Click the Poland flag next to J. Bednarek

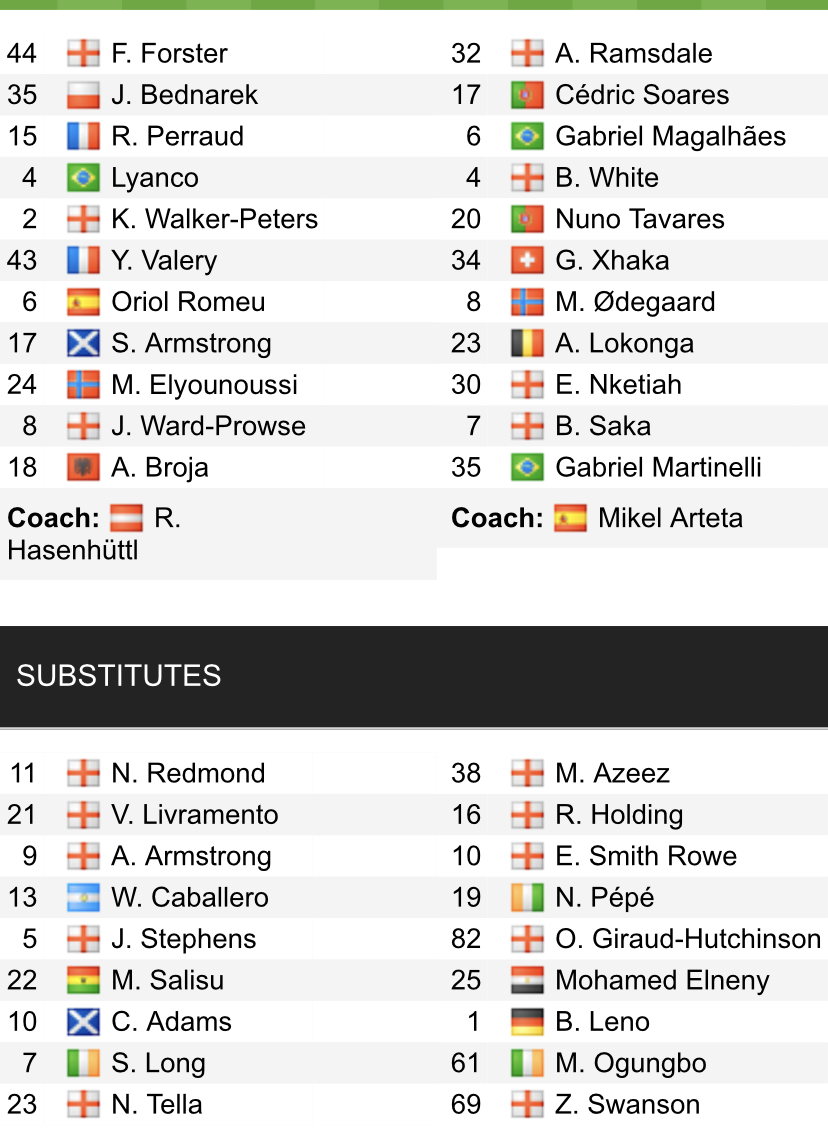tap(83, 95)
